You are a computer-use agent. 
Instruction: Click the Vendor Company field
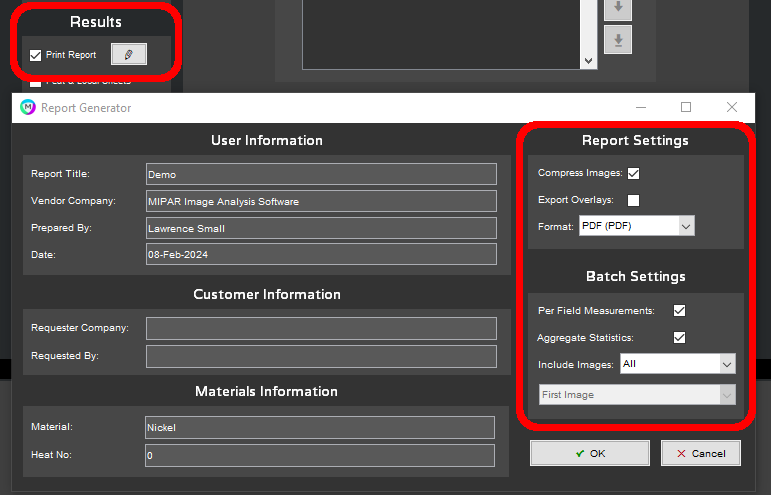(321, 201)
